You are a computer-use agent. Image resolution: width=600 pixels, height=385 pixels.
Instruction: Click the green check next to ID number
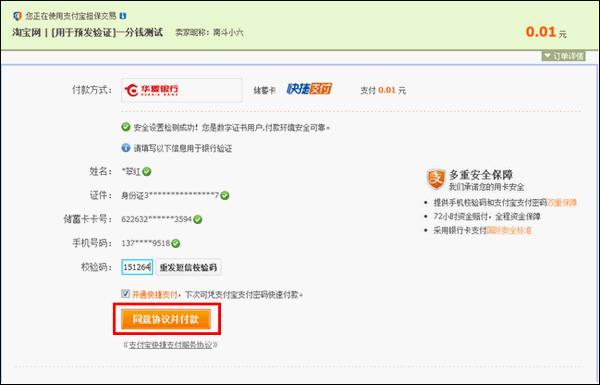[x=225, y=196]
